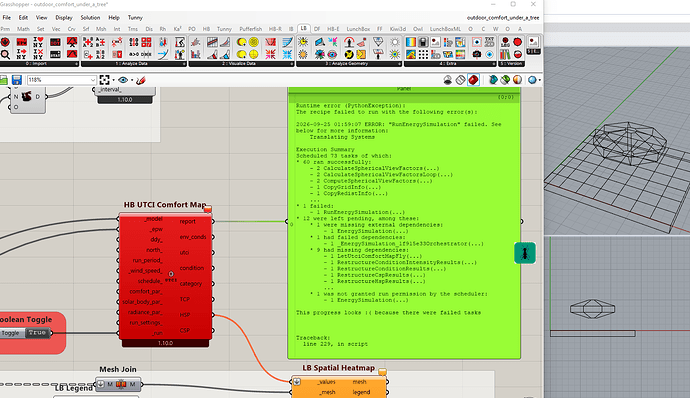The image size is (690, 398).
Task: Expand the 3 : Analyze Geometry group
Action: (349, 64)
